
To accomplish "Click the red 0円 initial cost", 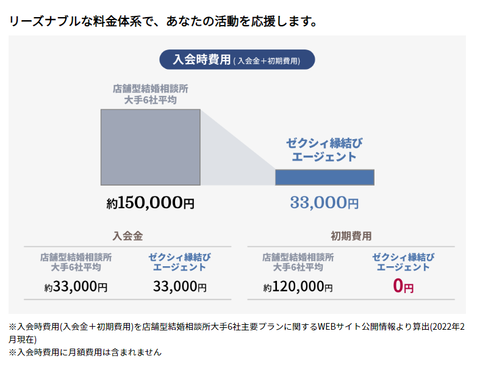I will click(403, 286).
